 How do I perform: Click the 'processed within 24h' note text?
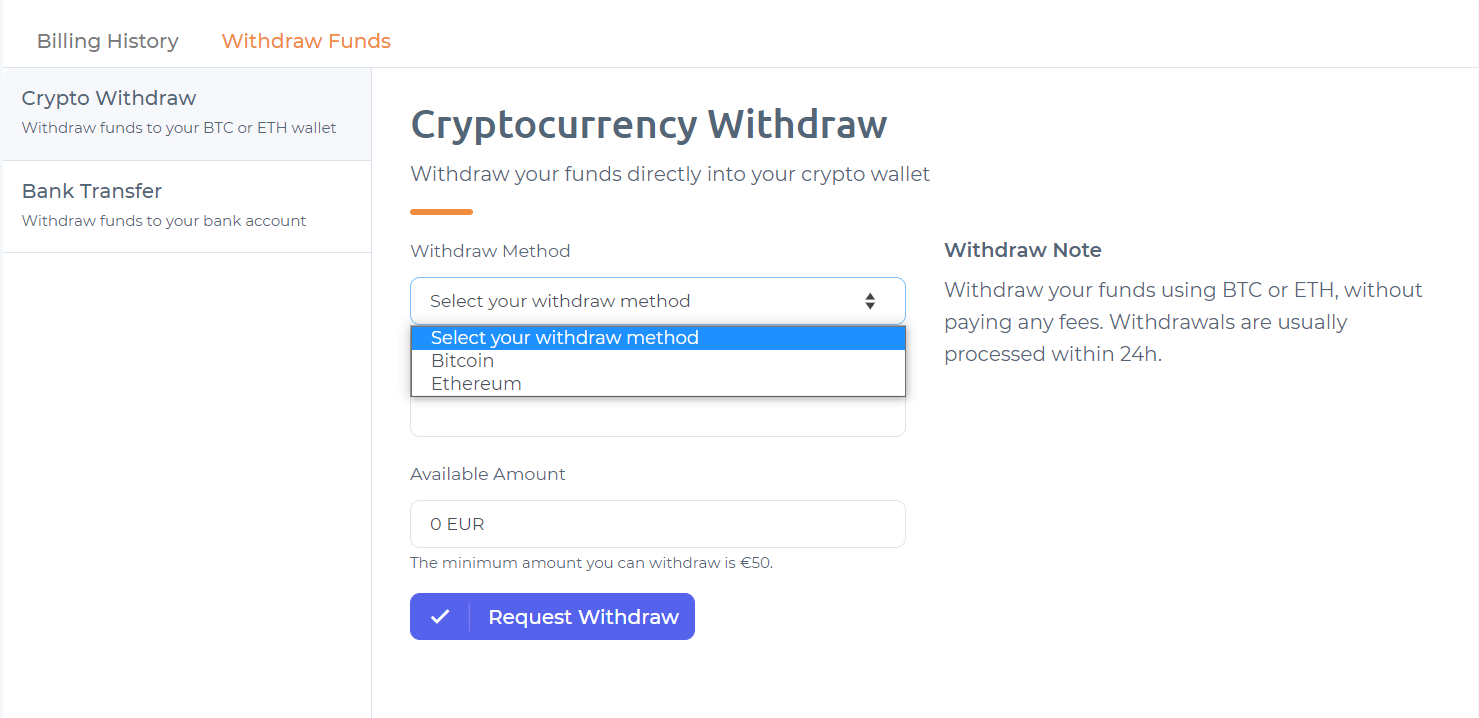(1053, 354)
